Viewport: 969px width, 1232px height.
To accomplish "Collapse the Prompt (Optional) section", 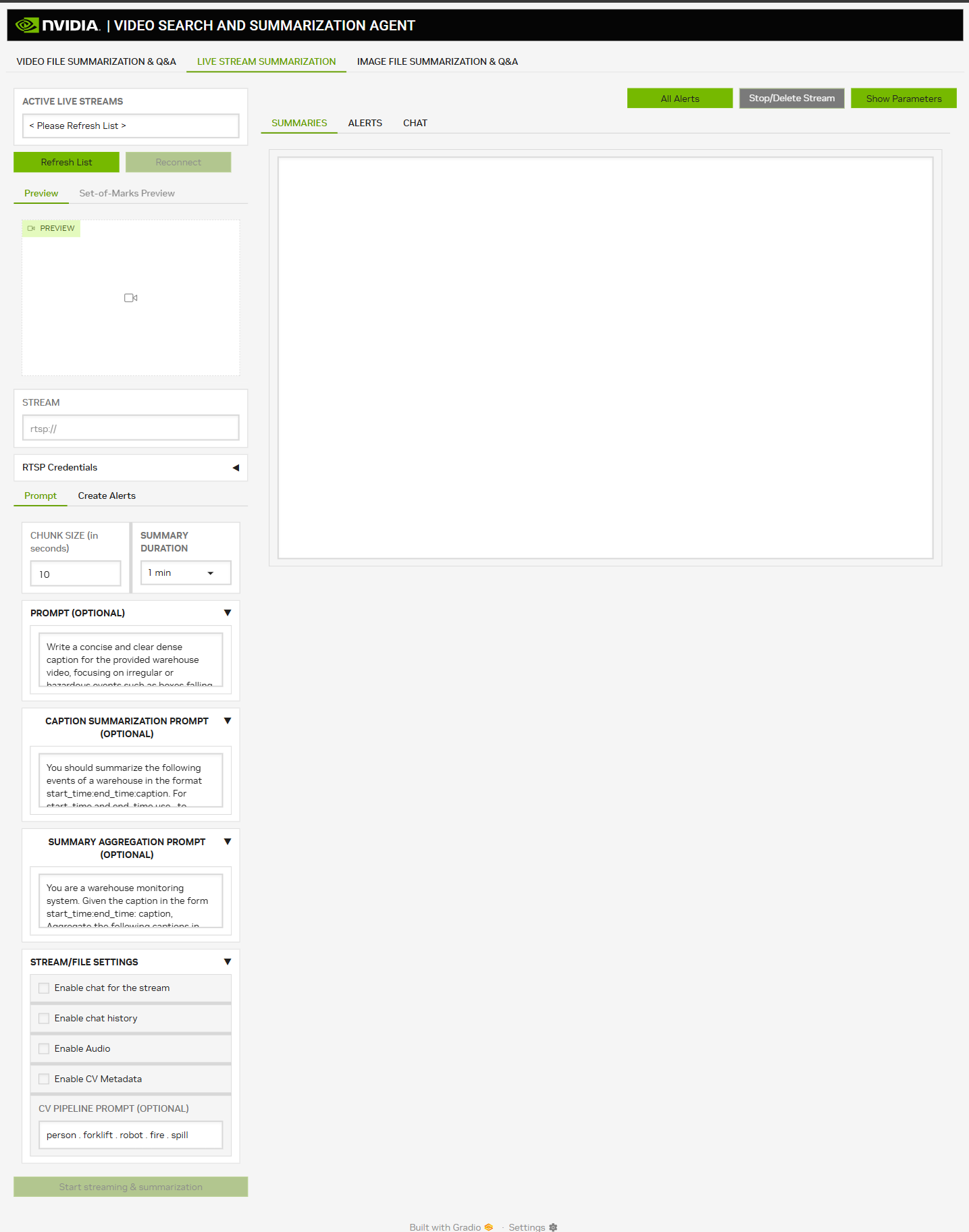I will (x=228, y=613).
